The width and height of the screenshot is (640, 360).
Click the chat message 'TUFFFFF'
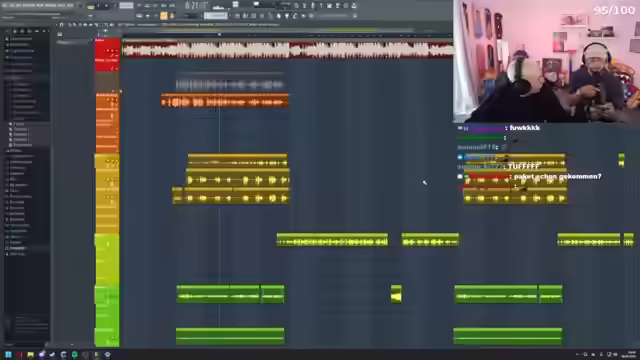click(x=524, y=167)
